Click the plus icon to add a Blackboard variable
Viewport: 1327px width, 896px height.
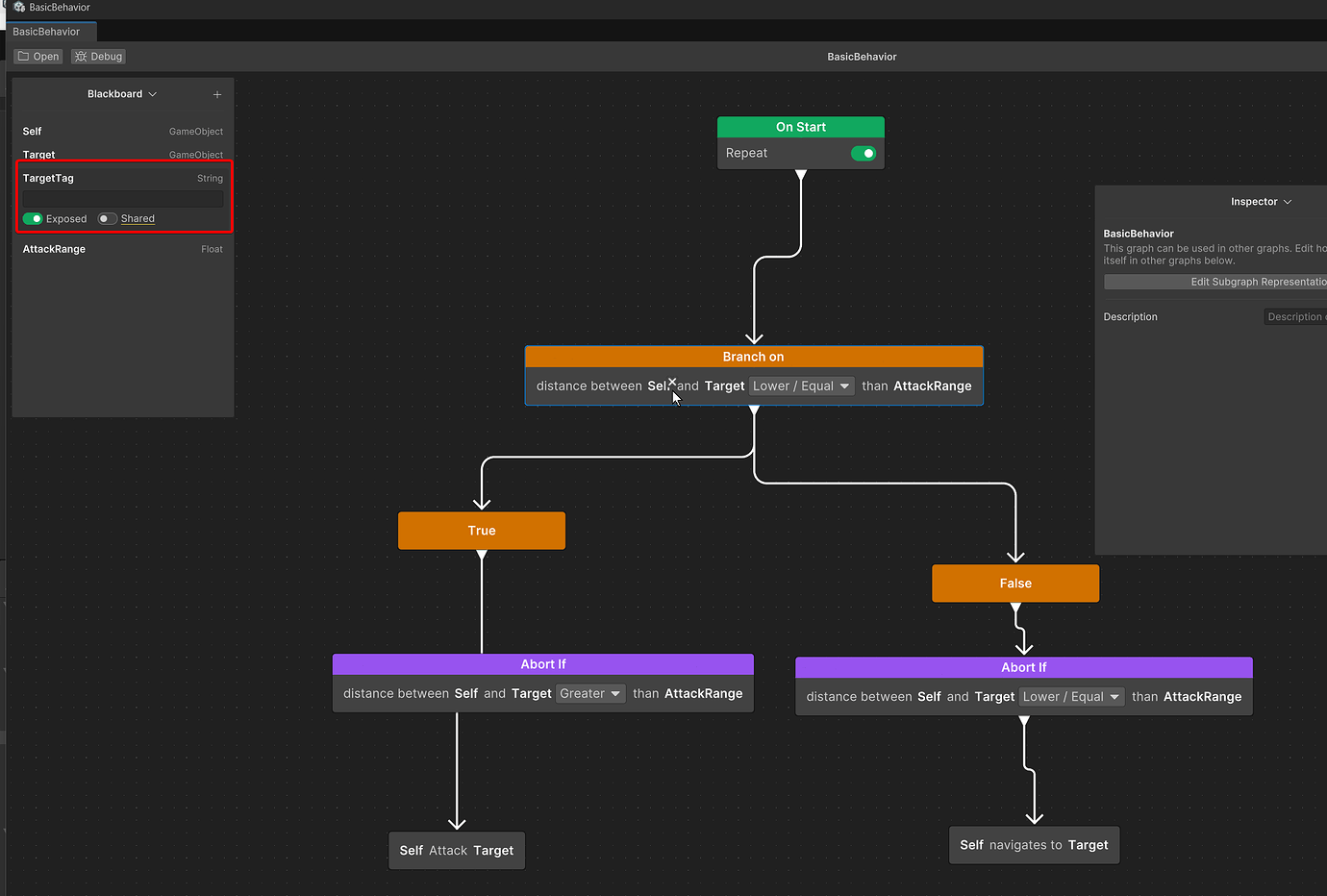pos(217,94)
